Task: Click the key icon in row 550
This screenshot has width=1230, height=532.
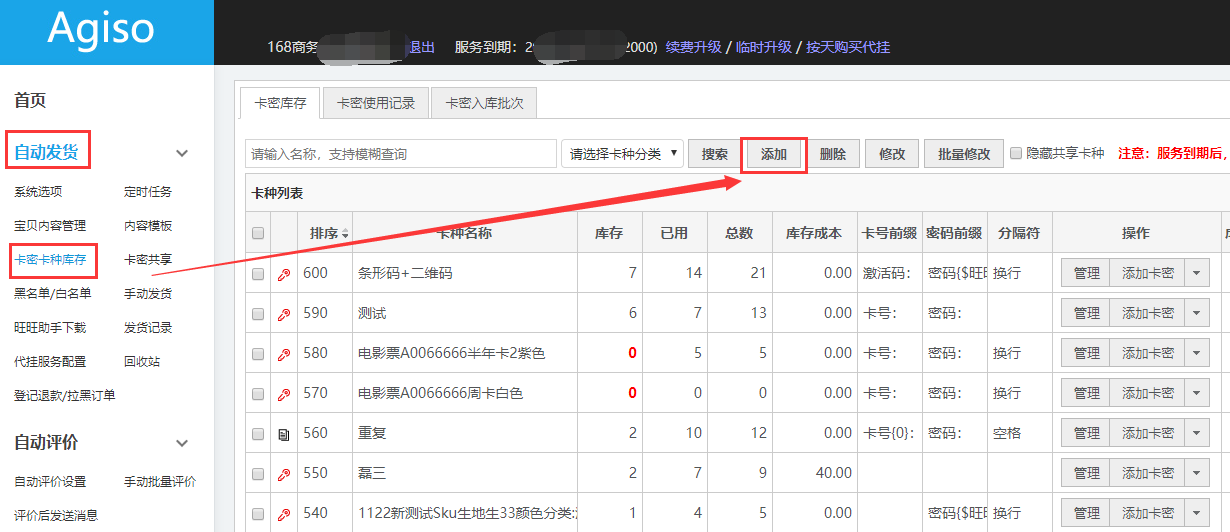Action: [x=283, y=474]
